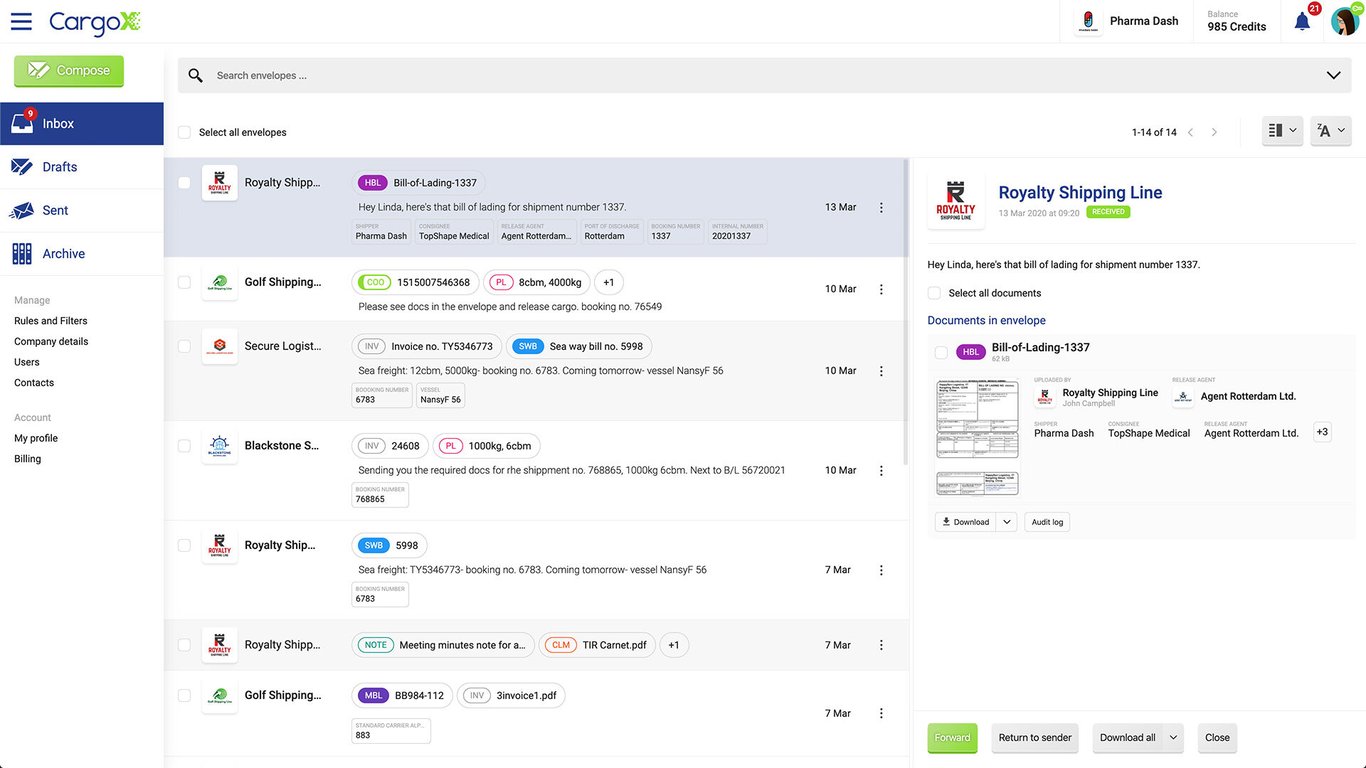Open the Download all dropdown arrow
The image size is (1366, 768).
click(1173, 738)
